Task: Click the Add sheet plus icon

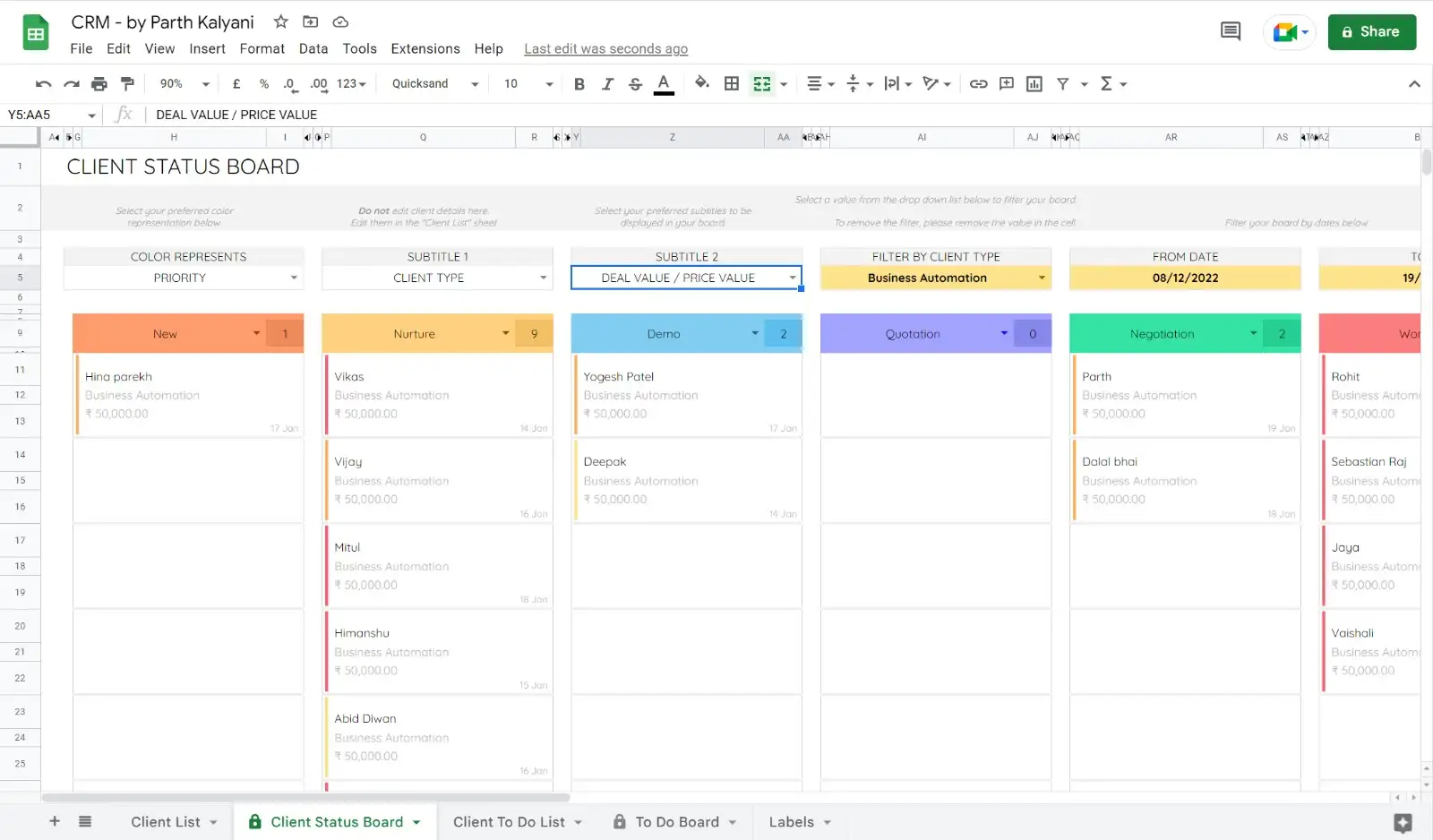Action: point(55,821)
